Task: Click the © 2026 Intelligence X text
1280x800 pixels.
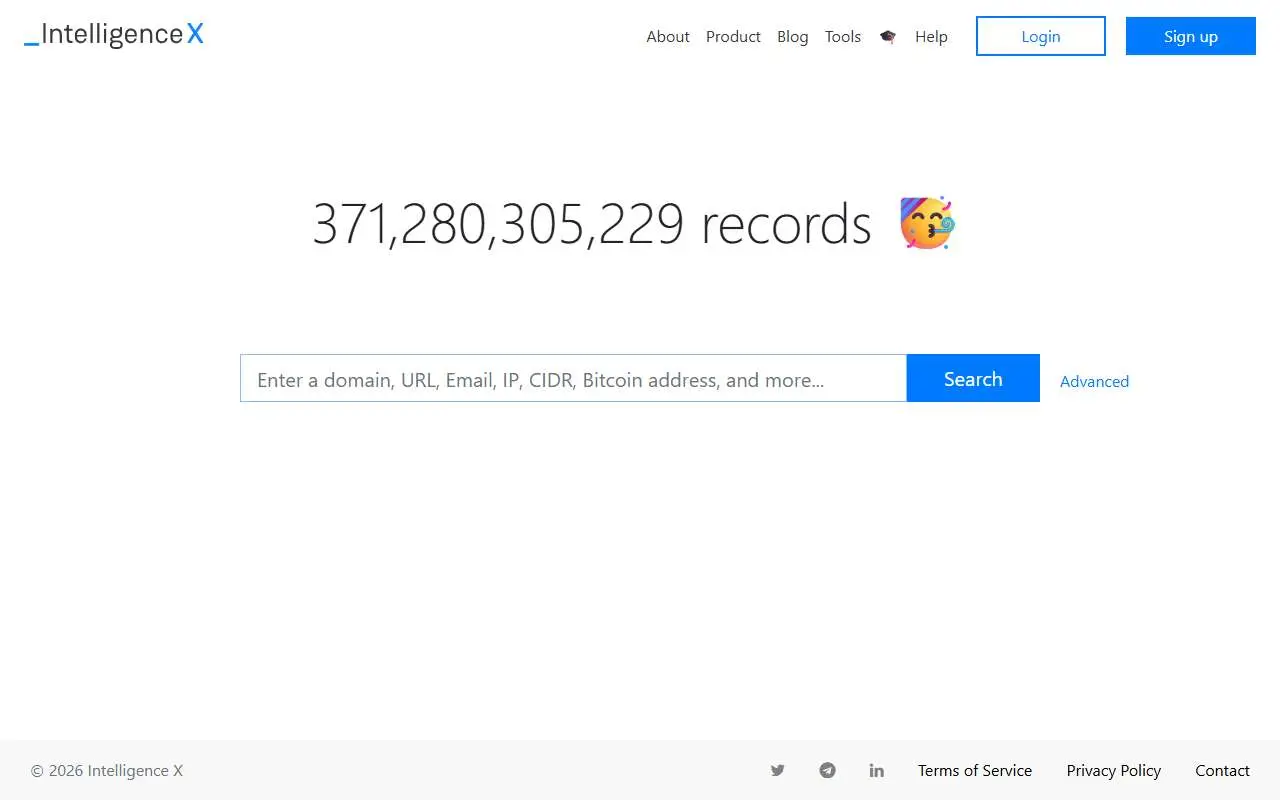Action: [x=107, y=770]
